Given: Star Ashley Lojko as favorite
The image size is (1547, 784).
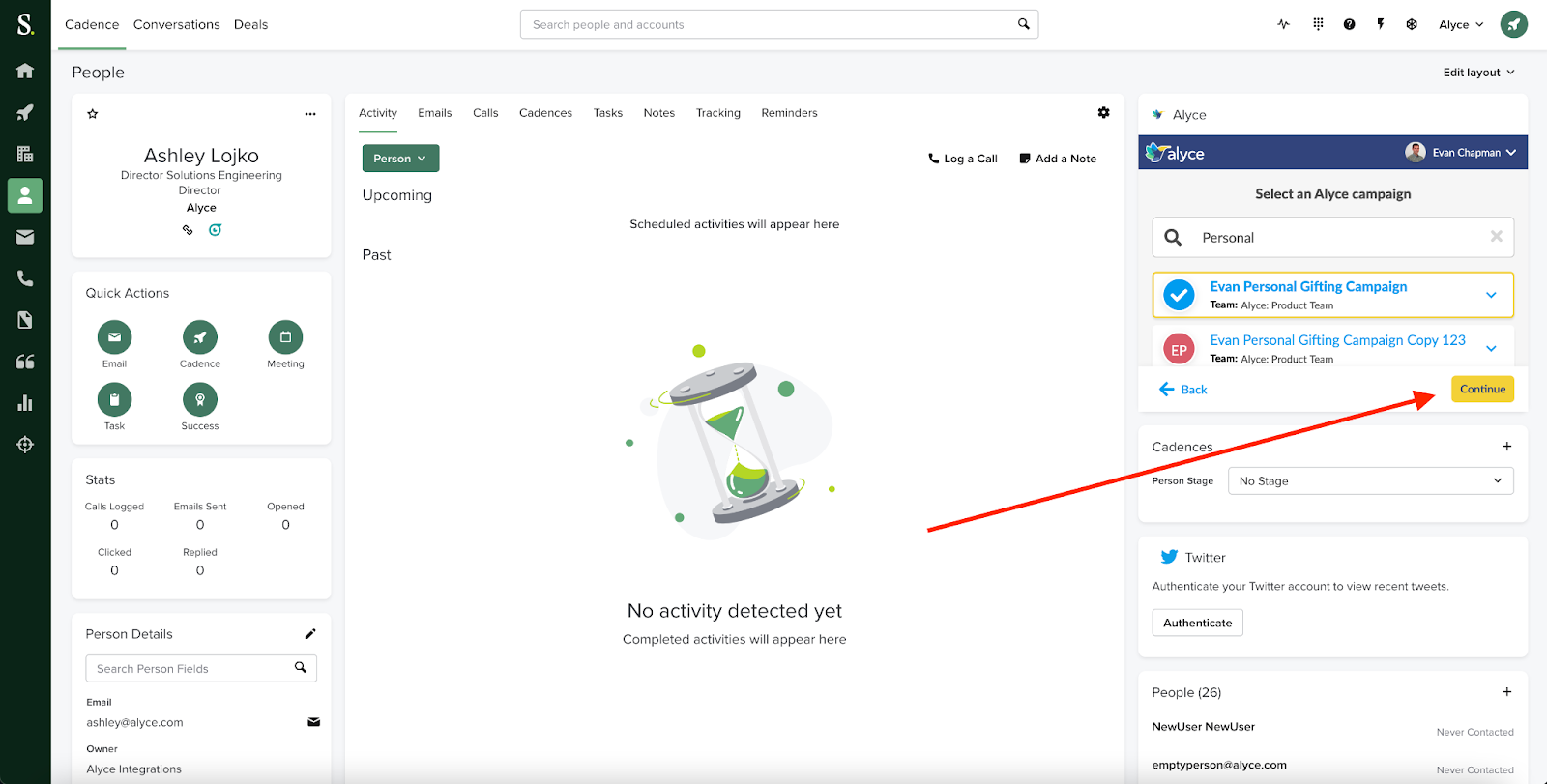Looking at the screenshot, I should coord(93,114).
